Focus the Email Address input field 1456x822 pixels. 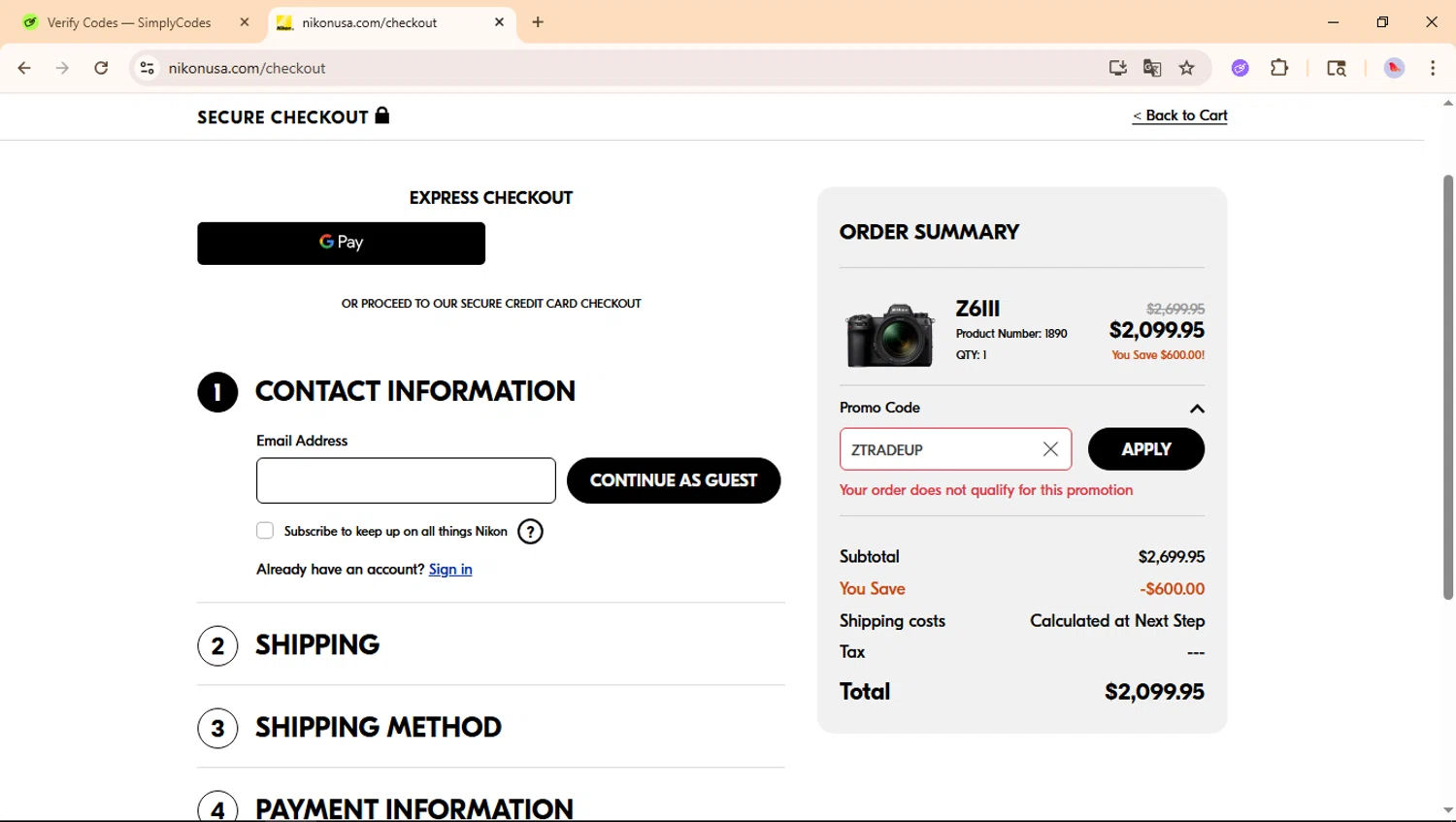[x=406, y=480]
